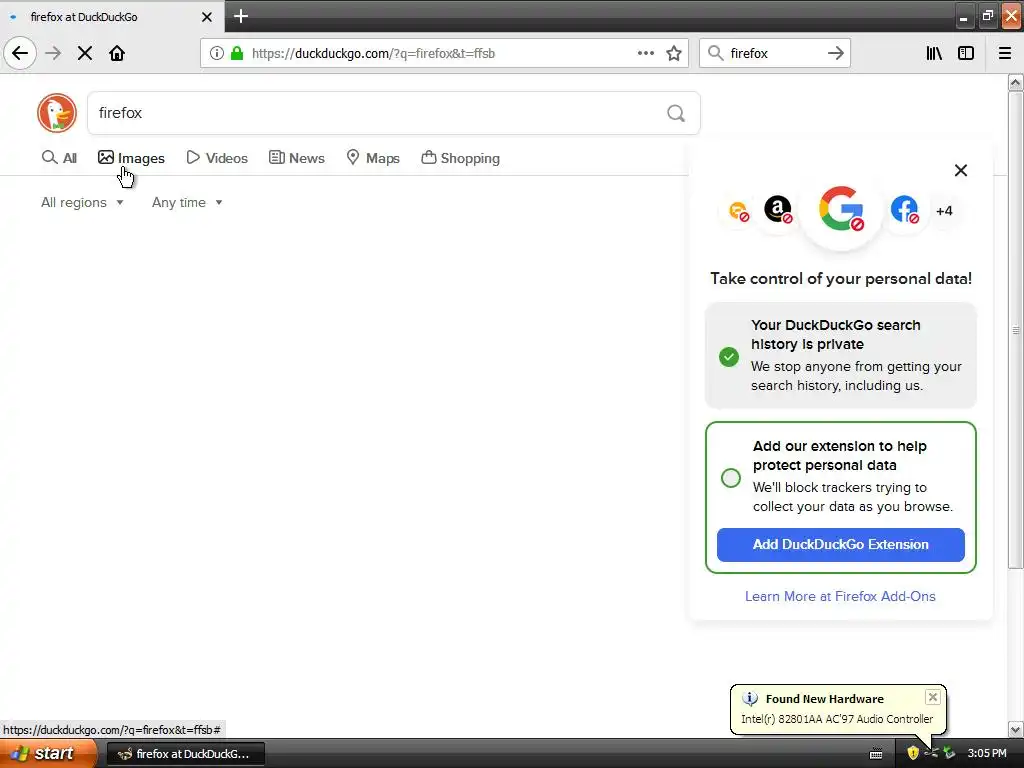This screenshot has width=1024, height=768.
Task: Click the page scrollbar down arrow
Action: pyautogui.click(x=1016, y=729)
